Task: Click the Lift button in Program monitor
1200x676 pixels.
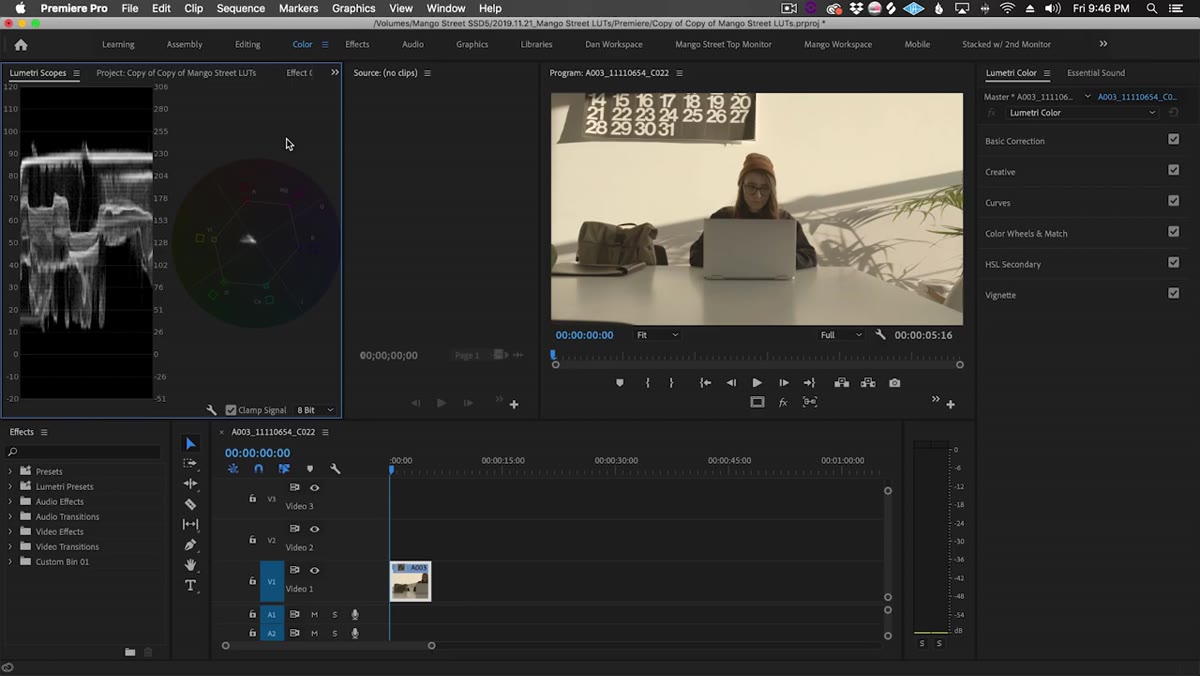Action: click(842, 383)
